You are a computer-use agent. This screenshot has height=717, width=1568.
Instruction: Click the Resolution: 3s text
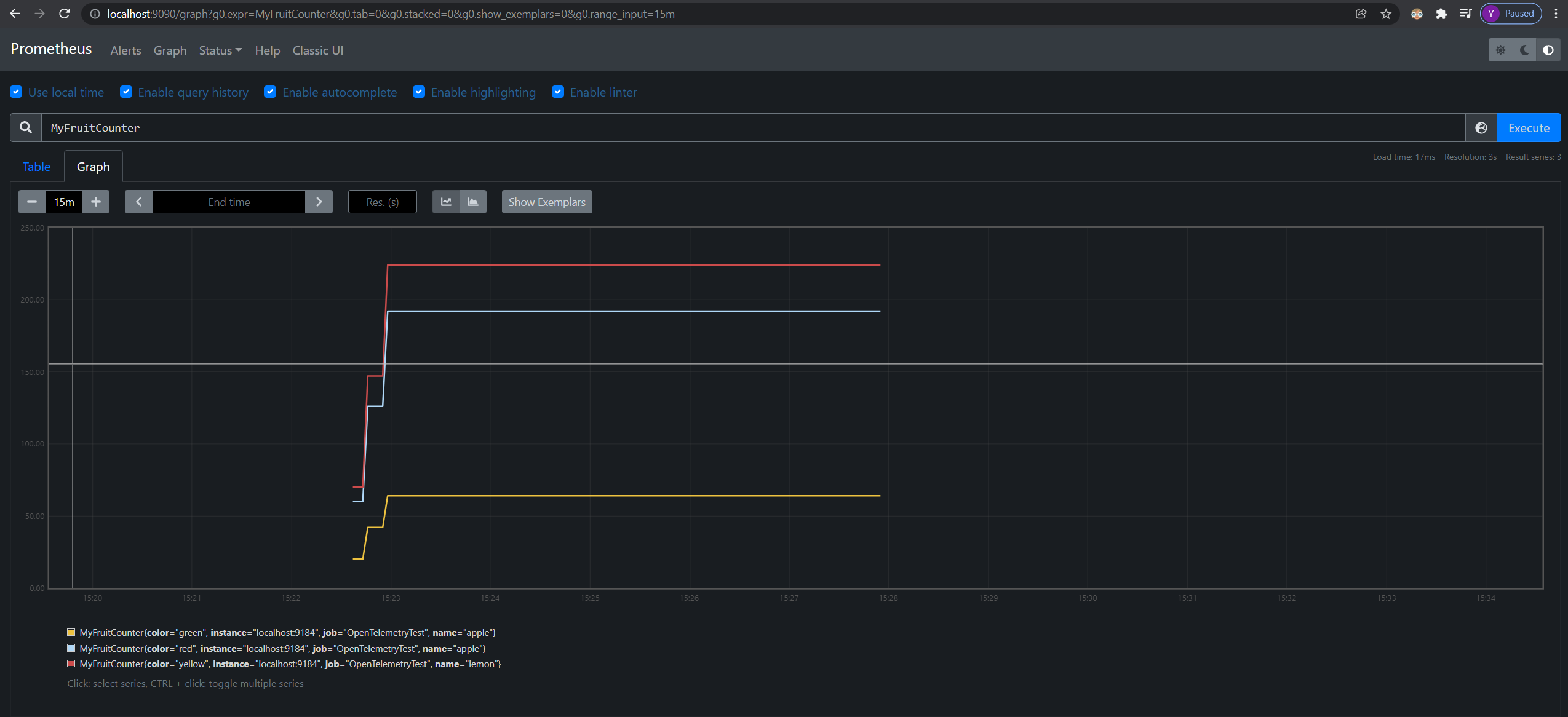pos(1470,157)
